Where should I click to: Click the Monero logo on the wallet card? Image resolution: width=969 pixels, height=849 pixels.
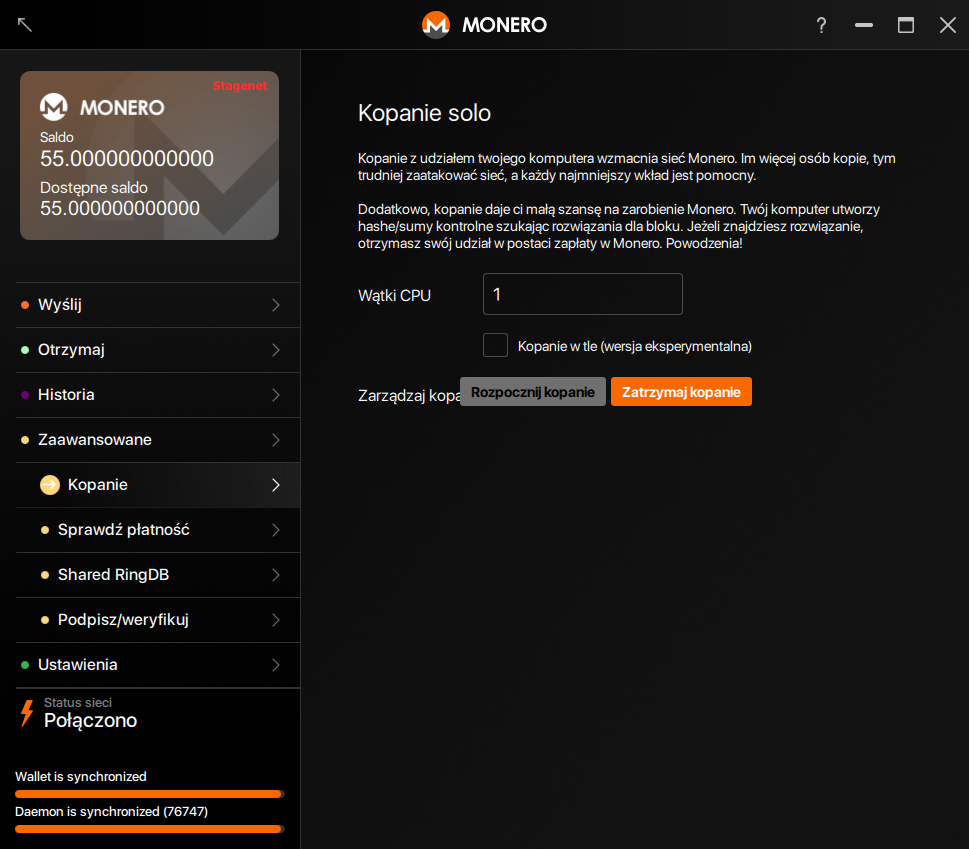(x=54, y=107)
